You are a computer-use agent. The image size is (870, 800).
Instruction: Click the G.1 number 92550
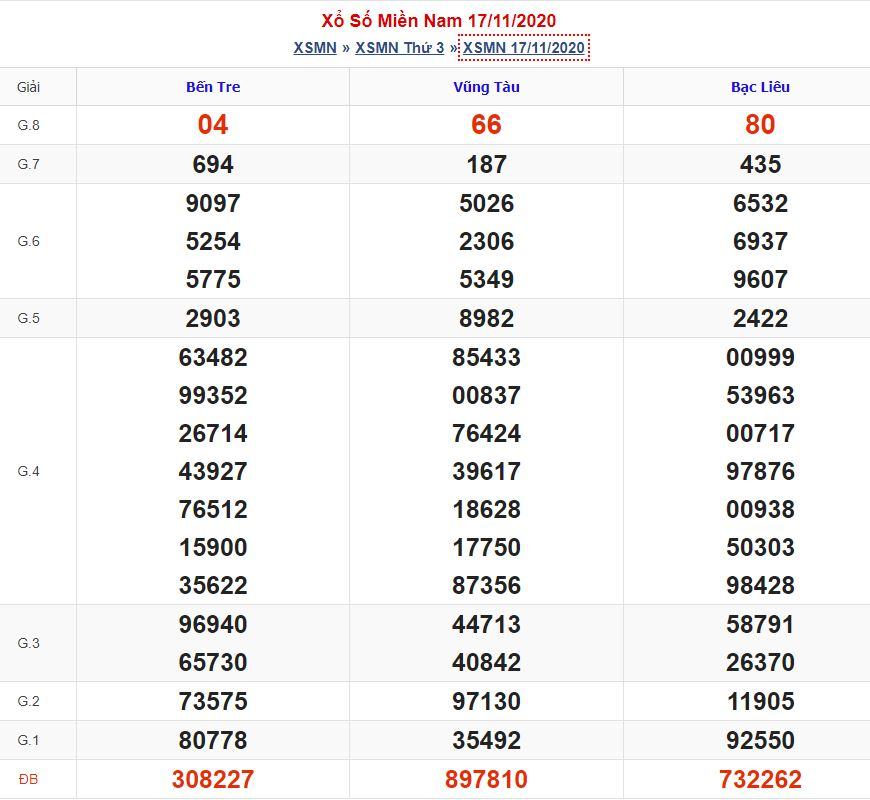click(x=760, y=741)
